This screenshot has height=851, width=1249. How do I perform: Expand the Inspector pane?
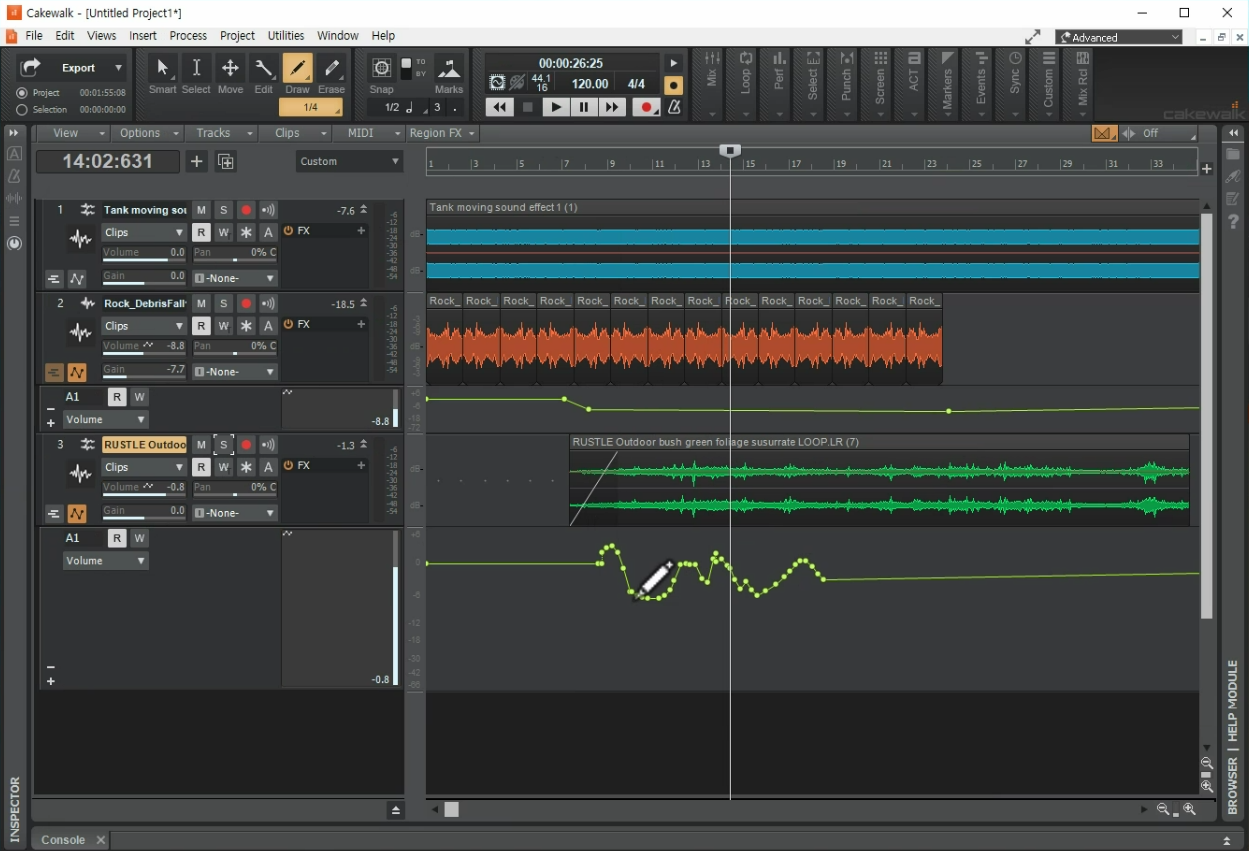tap(14, 132)
